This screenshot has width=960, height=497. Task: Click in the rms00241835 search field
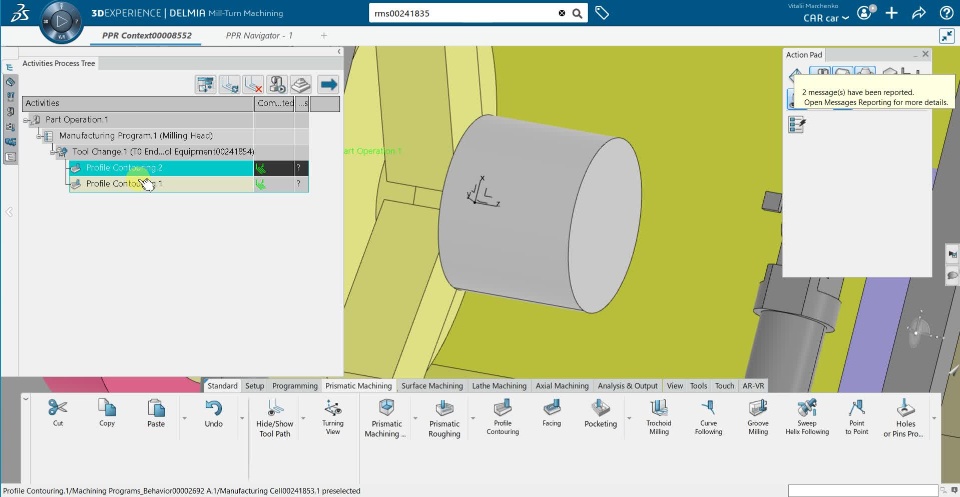click(462, 13)
